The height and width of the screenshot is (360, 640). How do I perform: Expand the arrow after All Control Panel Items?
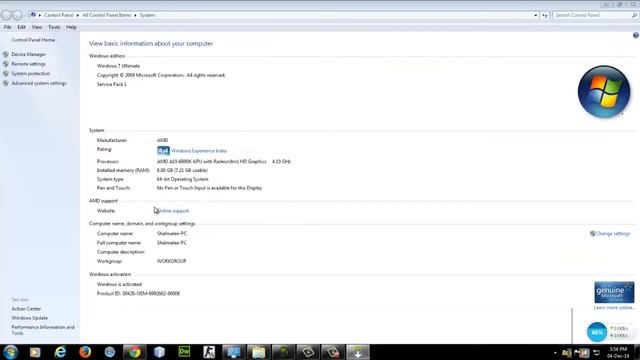click(135, 15)
